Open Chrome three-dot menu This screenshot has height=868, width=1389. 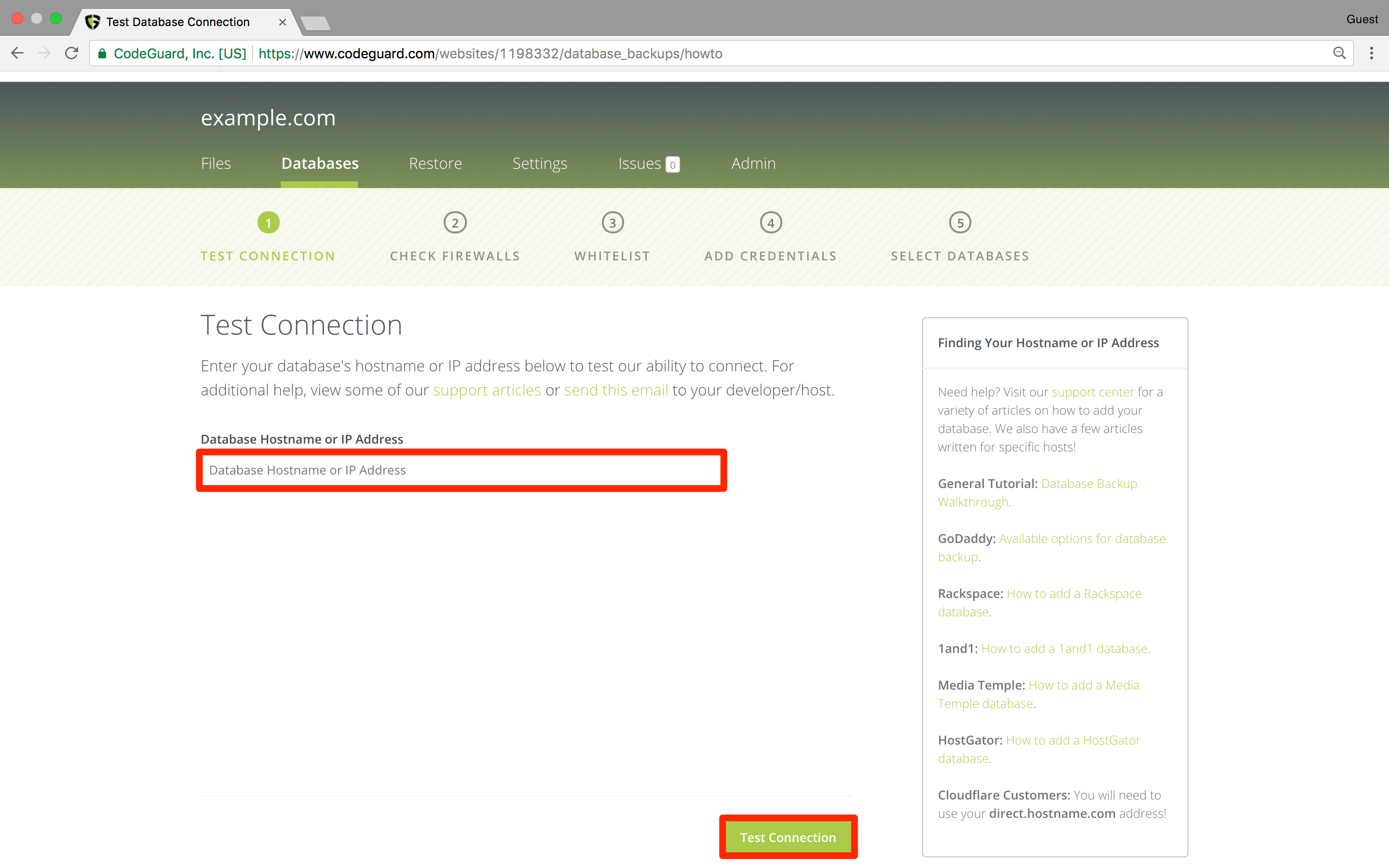1371,54
